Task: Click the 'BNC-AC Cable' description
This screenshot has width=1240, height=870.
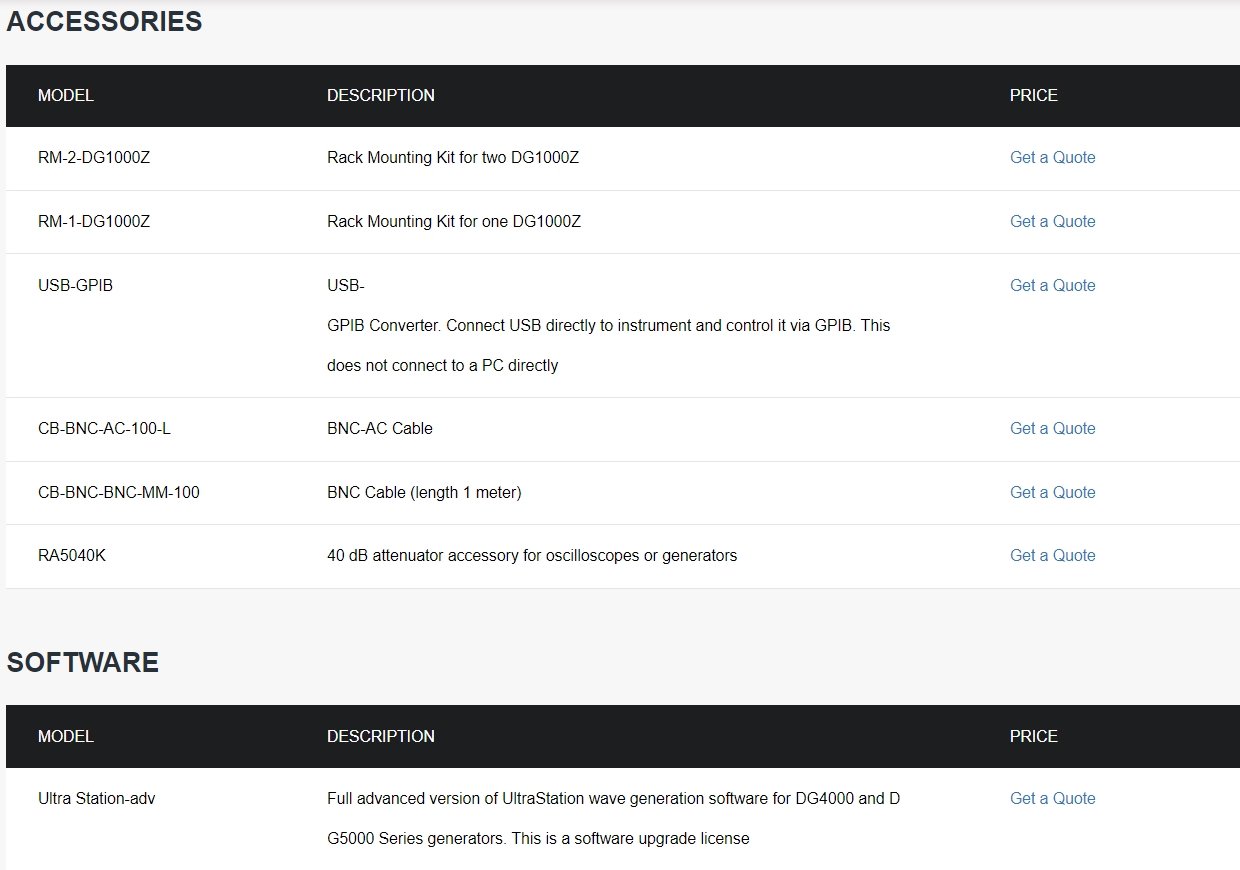Action: 380,428
